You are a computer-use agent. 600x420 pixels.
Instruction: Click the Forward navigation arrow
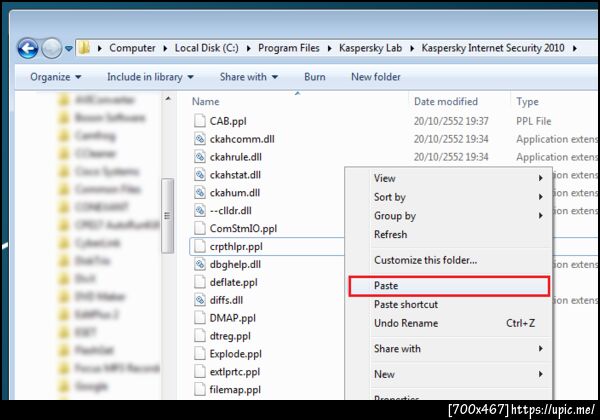click(x=52, y=48)
